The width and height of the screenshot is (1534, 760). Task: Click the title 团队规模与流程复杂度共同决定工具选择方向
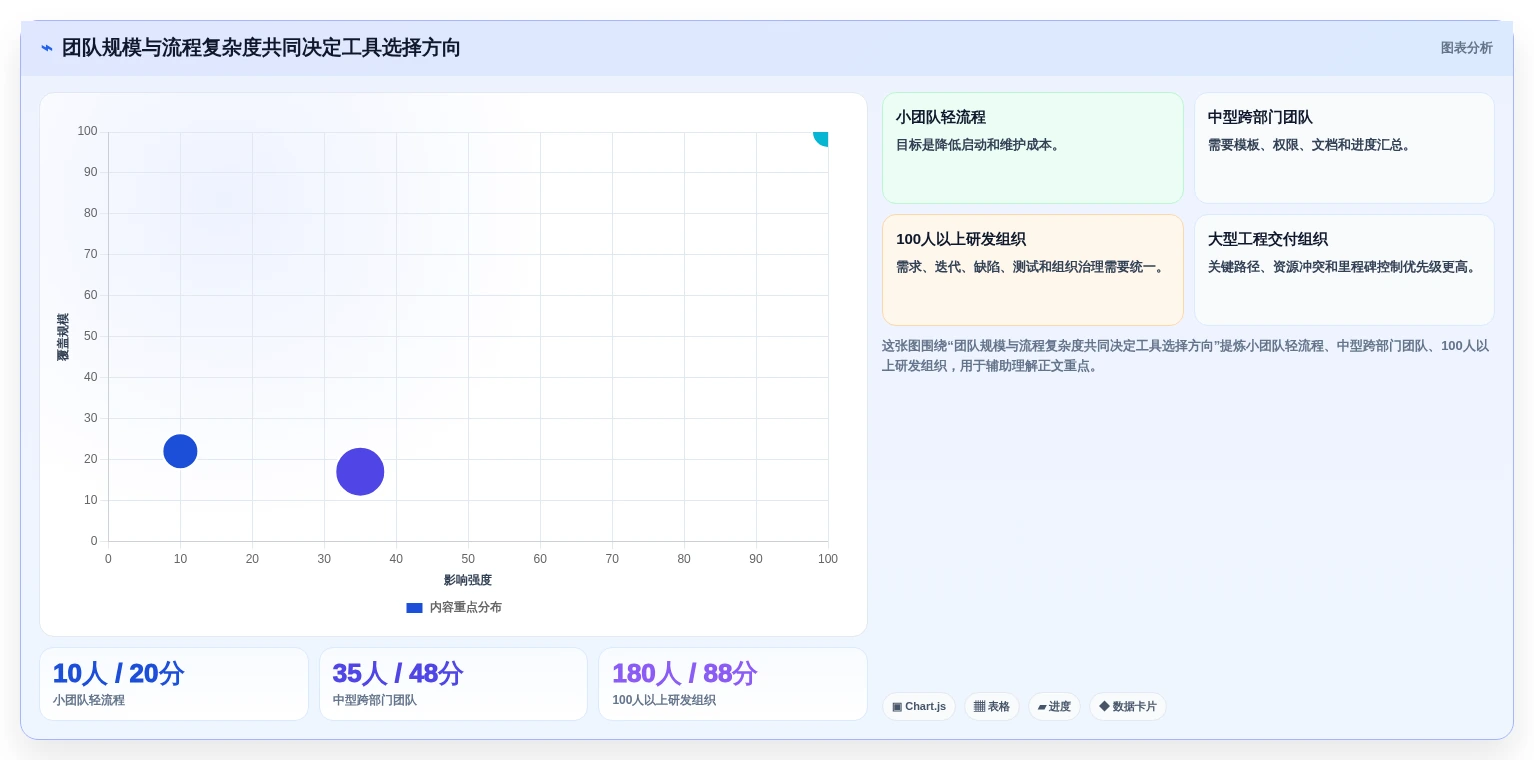pyautogui.click(x=261, y=48)
